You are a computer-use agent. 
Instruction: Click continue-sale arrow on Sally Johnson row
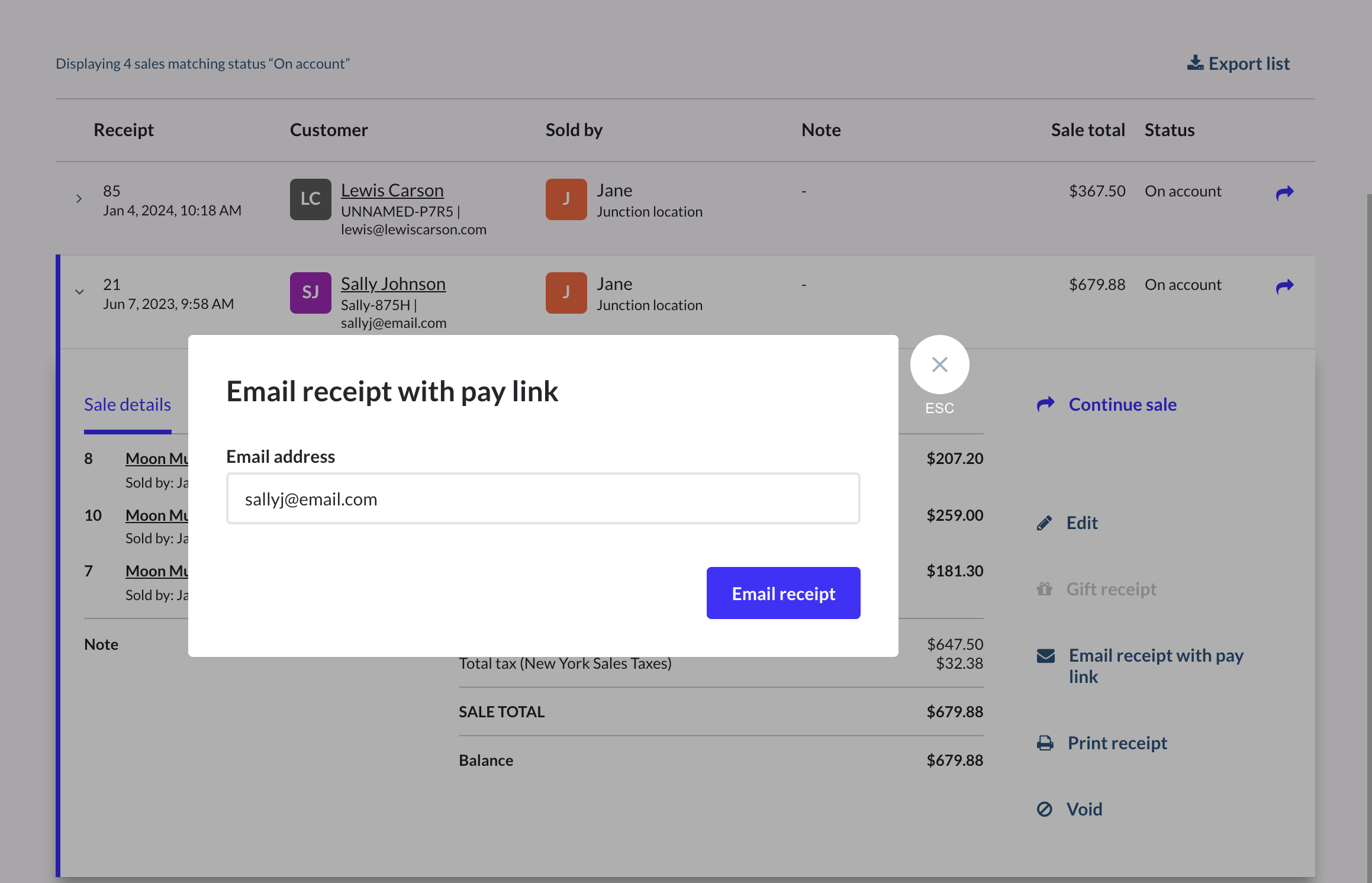click(x=1284, y=286)
